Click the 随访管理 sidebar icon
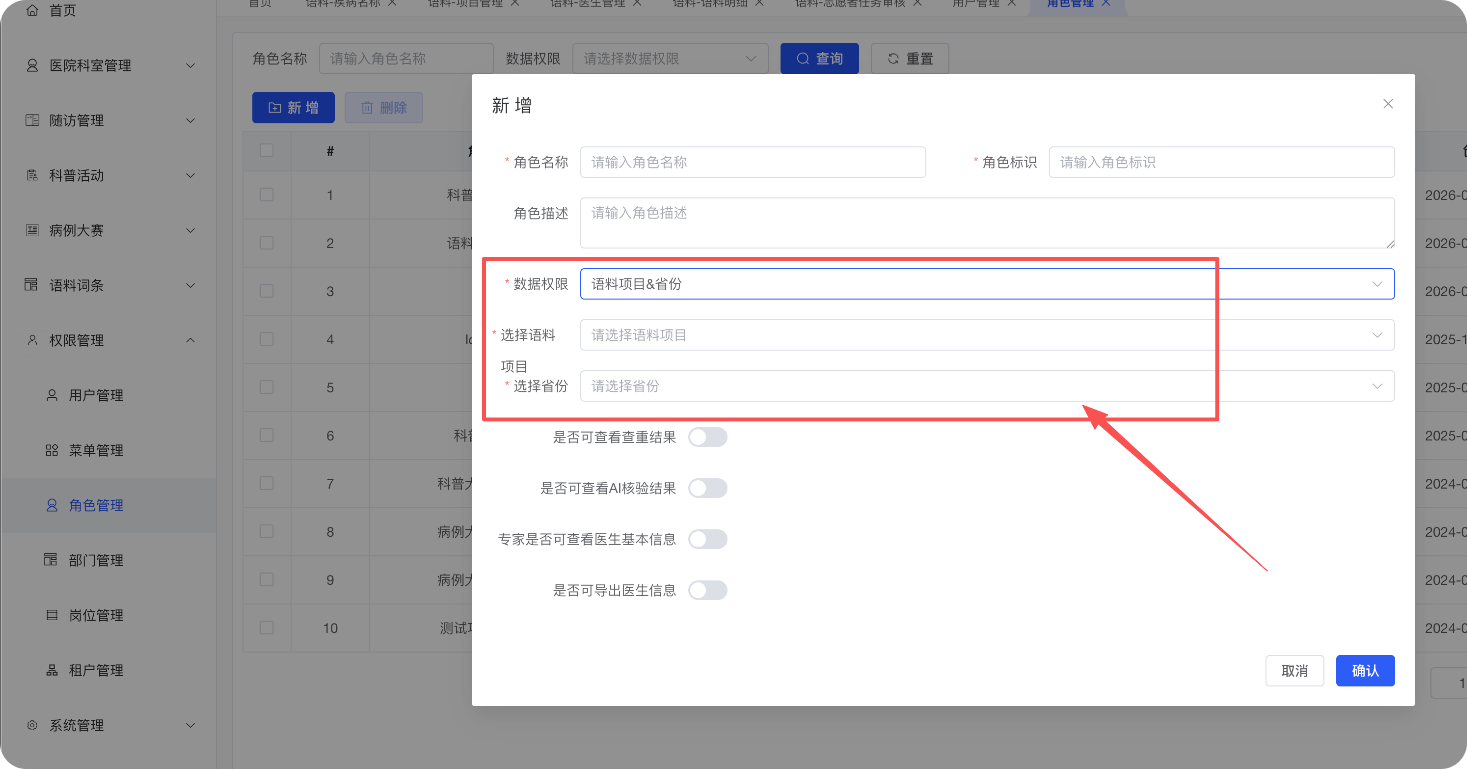 pos(31,120)
